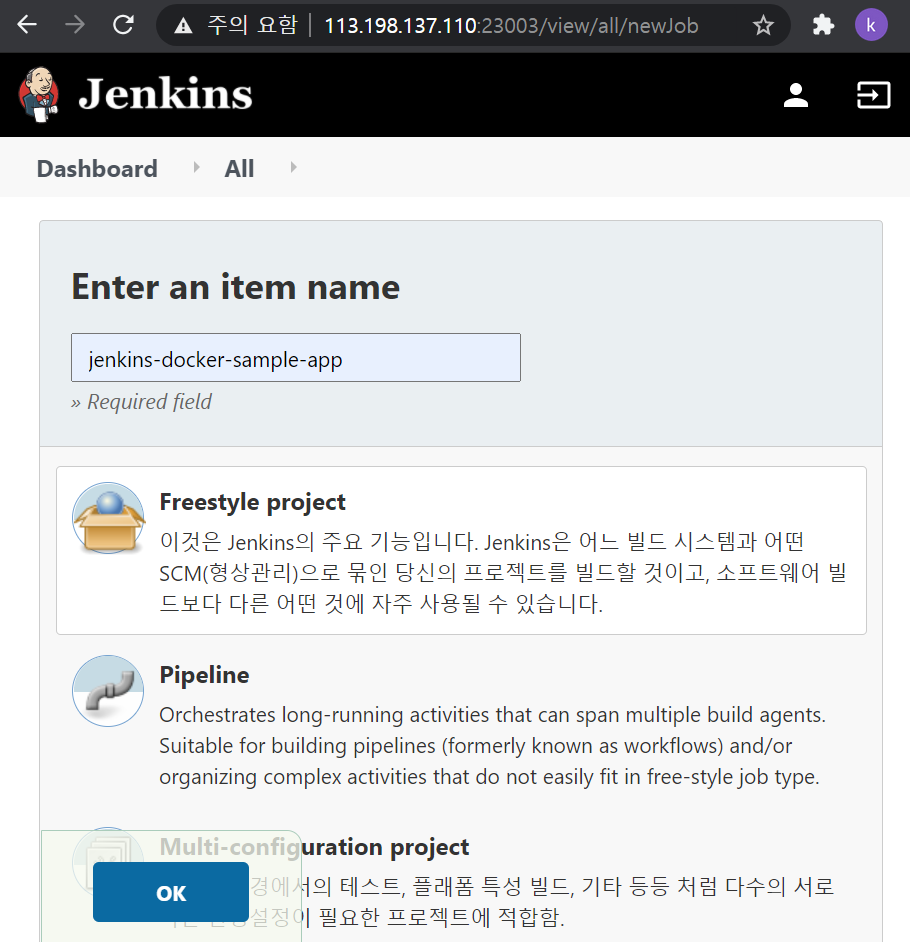Log out using the exit icon
910x942 pixels.
click(x=873, y=95)
